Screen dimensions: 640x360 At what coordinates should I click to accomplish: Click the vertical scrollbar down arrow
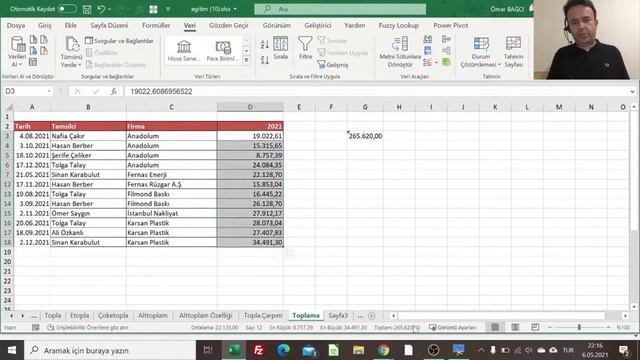click(633, 307)
